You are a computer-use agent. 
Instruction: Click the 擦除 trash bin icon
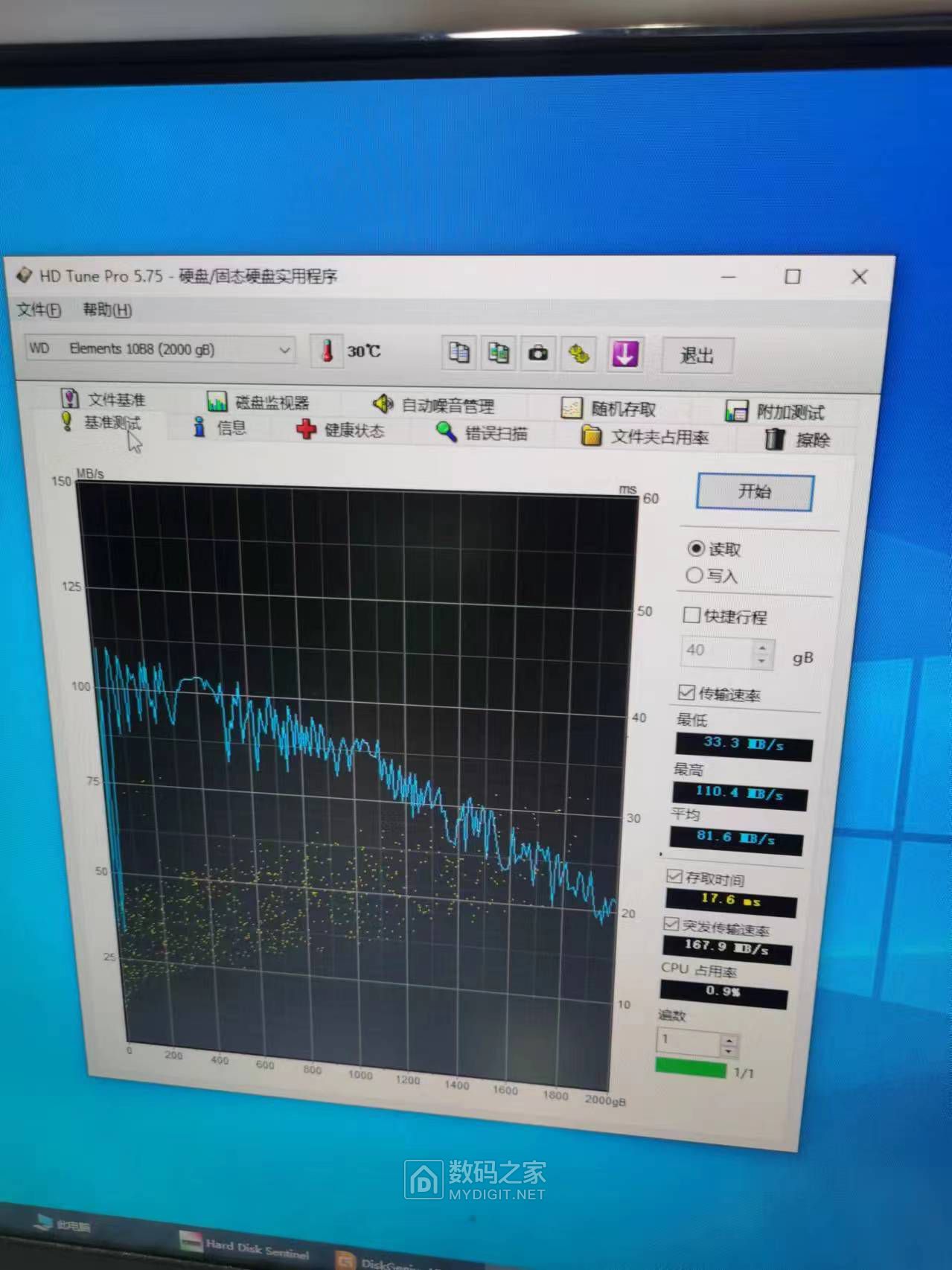pos(774,439)
